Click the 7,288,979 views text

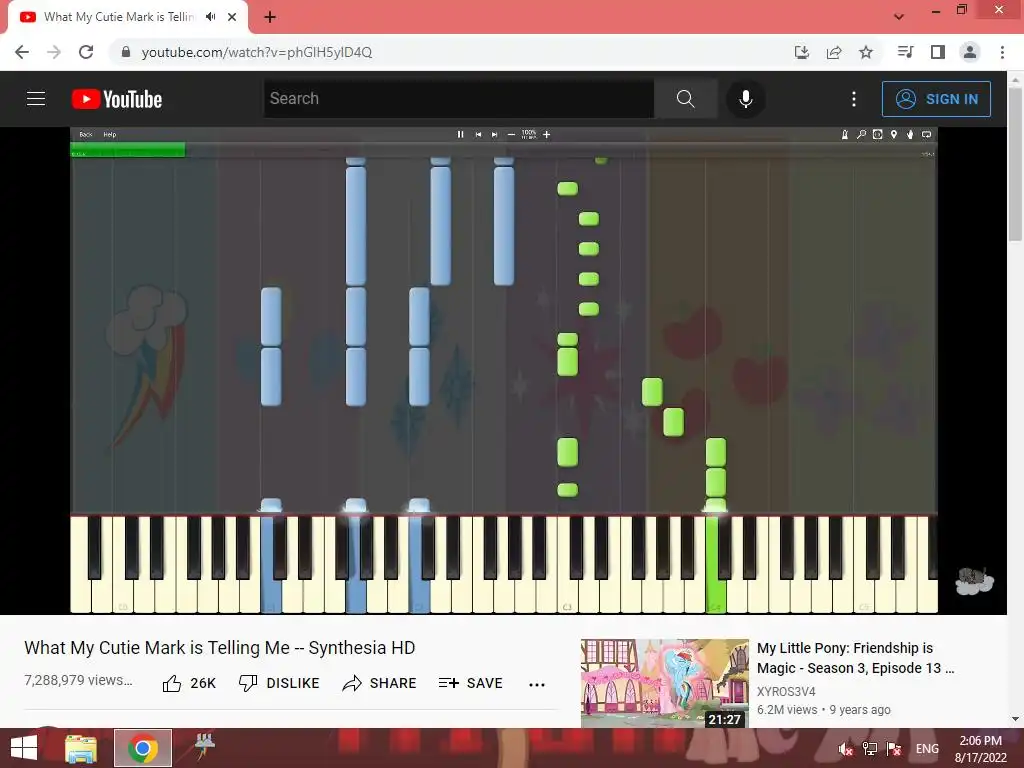tap(78, 680)
